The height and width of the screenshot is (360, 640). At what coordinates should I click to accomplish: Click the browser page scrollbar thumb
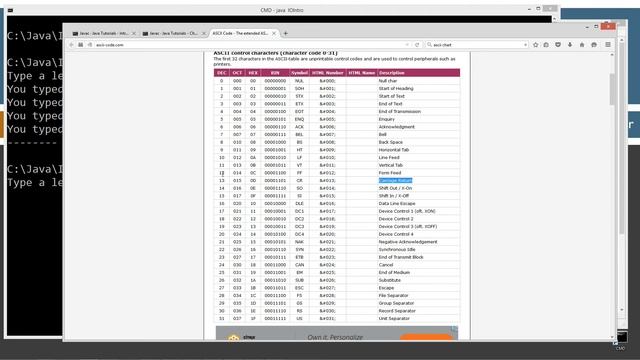pyautogui.click(x=611, y=89)
